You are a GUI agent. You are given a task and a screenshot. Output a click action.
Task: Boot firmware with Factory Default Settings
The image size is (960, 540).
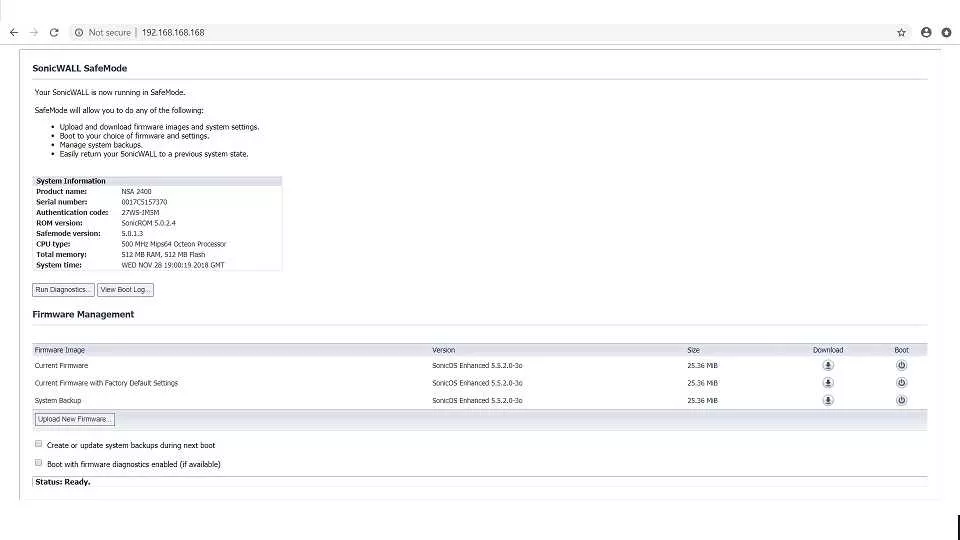tap(901, 383)
